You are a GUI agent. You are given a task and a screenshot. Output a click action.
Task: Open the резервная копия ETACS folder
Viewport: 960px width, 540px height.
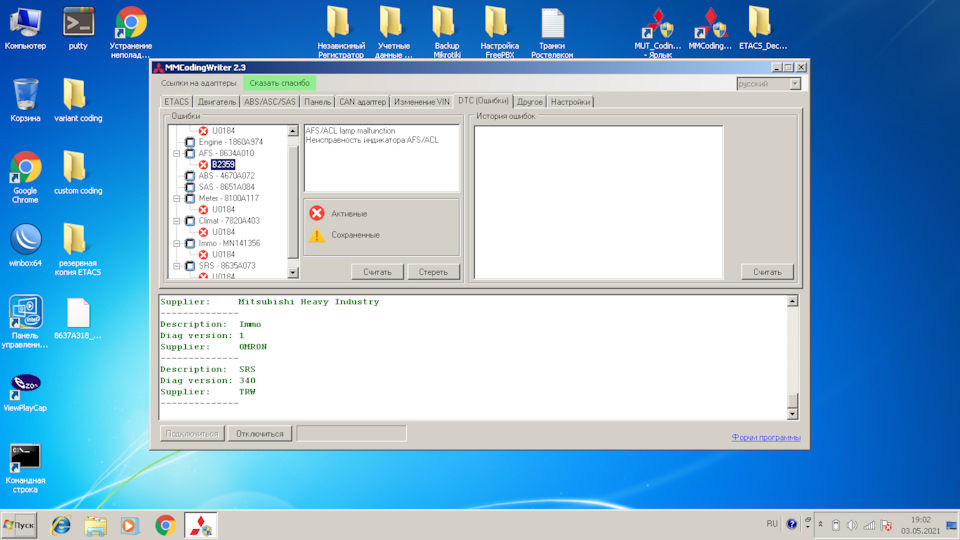coord(78,249)
